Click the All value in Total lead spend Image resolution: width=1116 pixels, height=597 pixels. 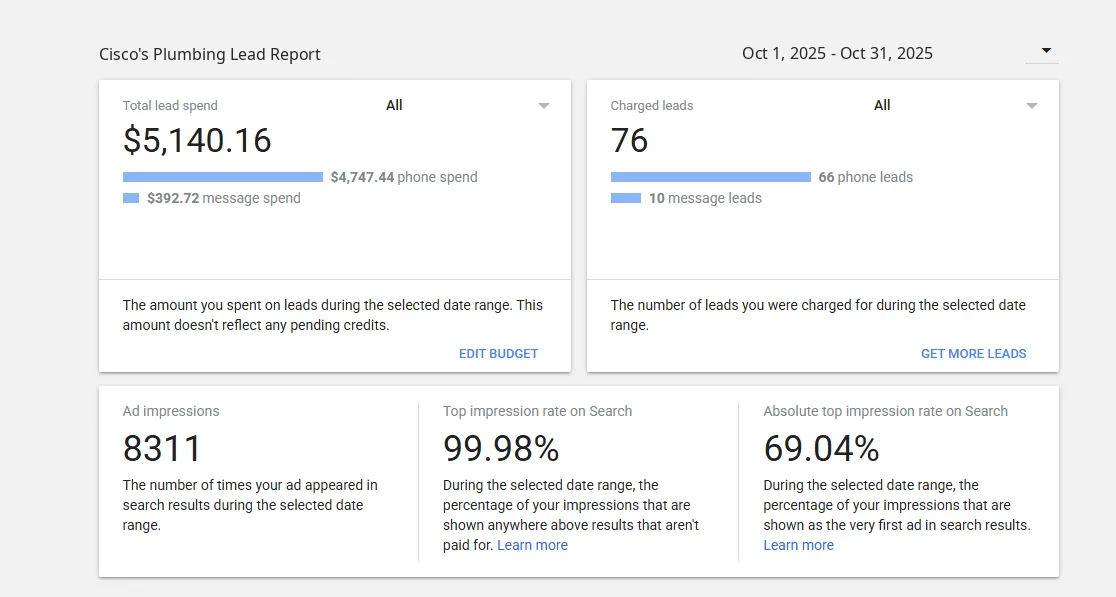(x=394, y=105)
